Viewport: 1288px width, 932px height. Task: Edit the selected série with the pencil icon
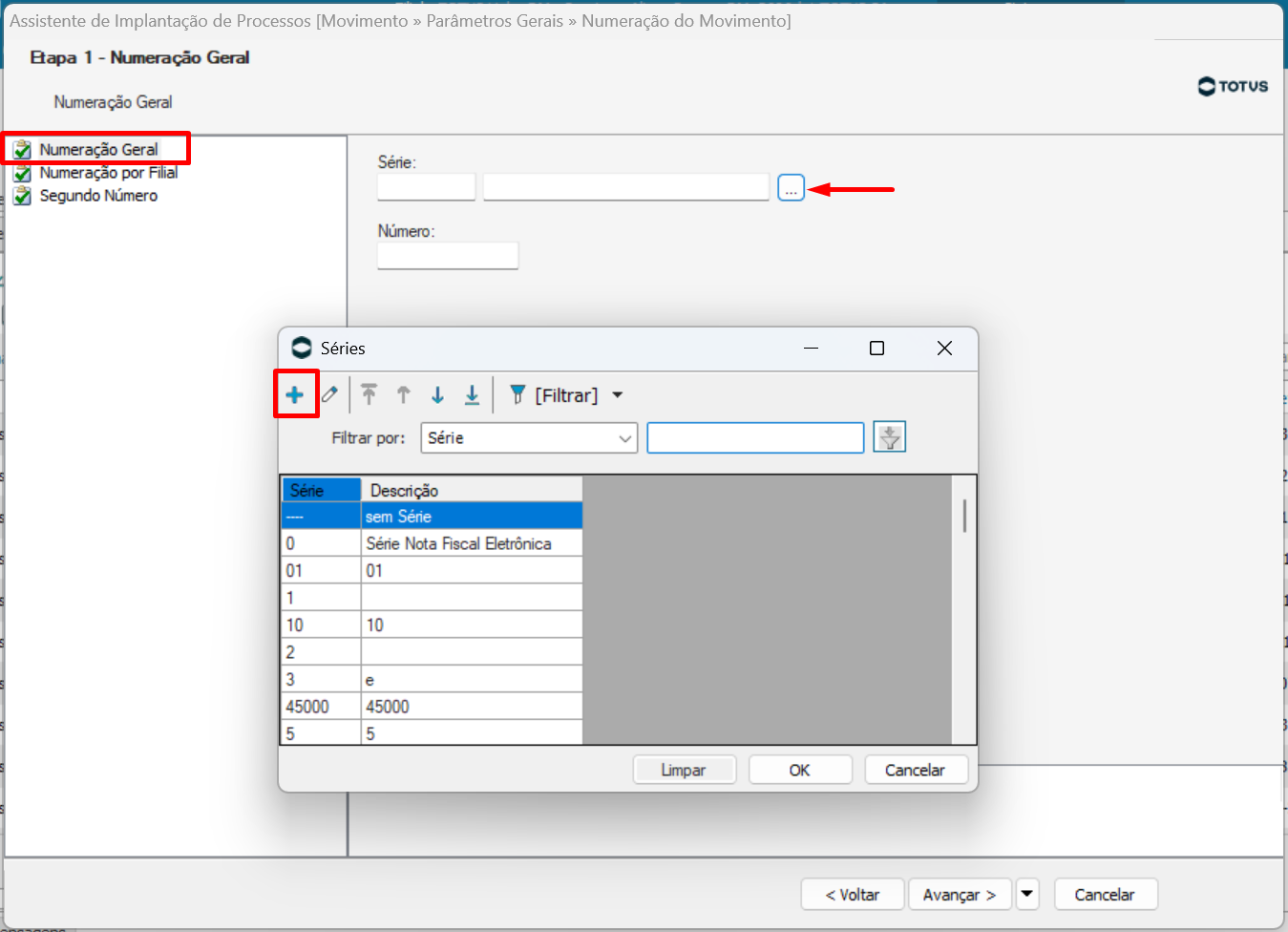point(329,394)
